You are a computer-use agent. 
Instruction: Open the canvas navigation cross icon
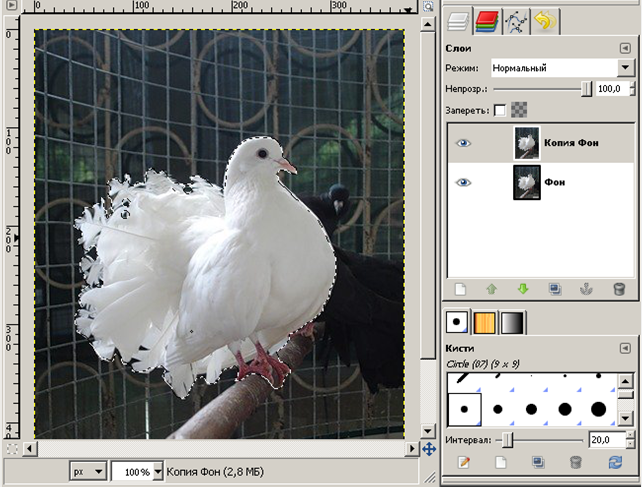429,449
